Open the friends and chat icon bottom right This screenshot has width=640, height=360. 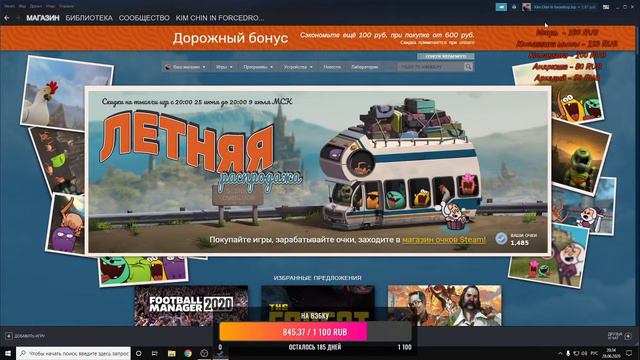click(x=628, y=336)
